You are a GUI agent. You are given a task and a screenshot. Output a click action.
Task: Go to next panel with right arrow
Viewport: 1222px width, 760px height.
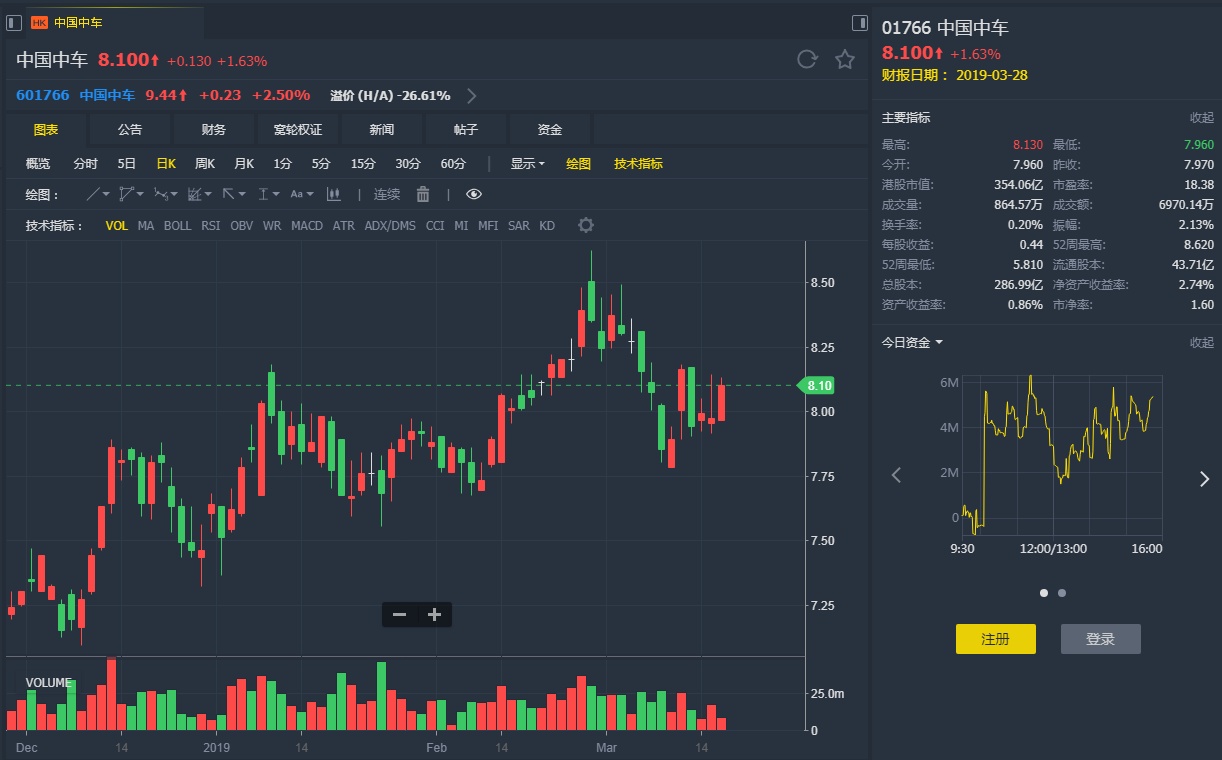coord(1204,479)
